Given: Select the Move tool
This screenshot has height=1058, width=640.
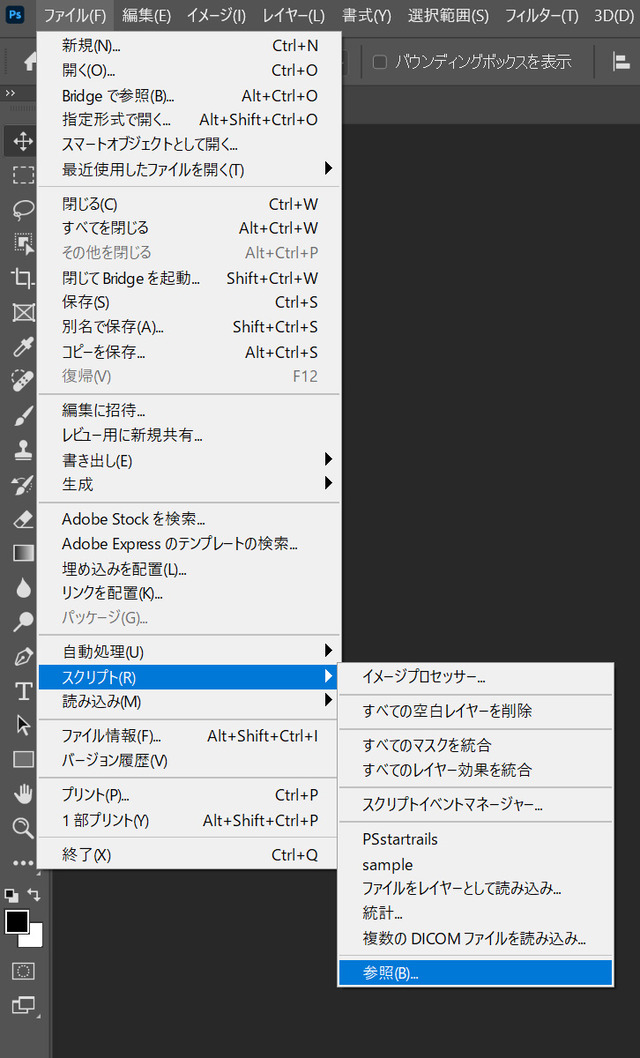Looking at the screenshot, I should coord(23,141).
